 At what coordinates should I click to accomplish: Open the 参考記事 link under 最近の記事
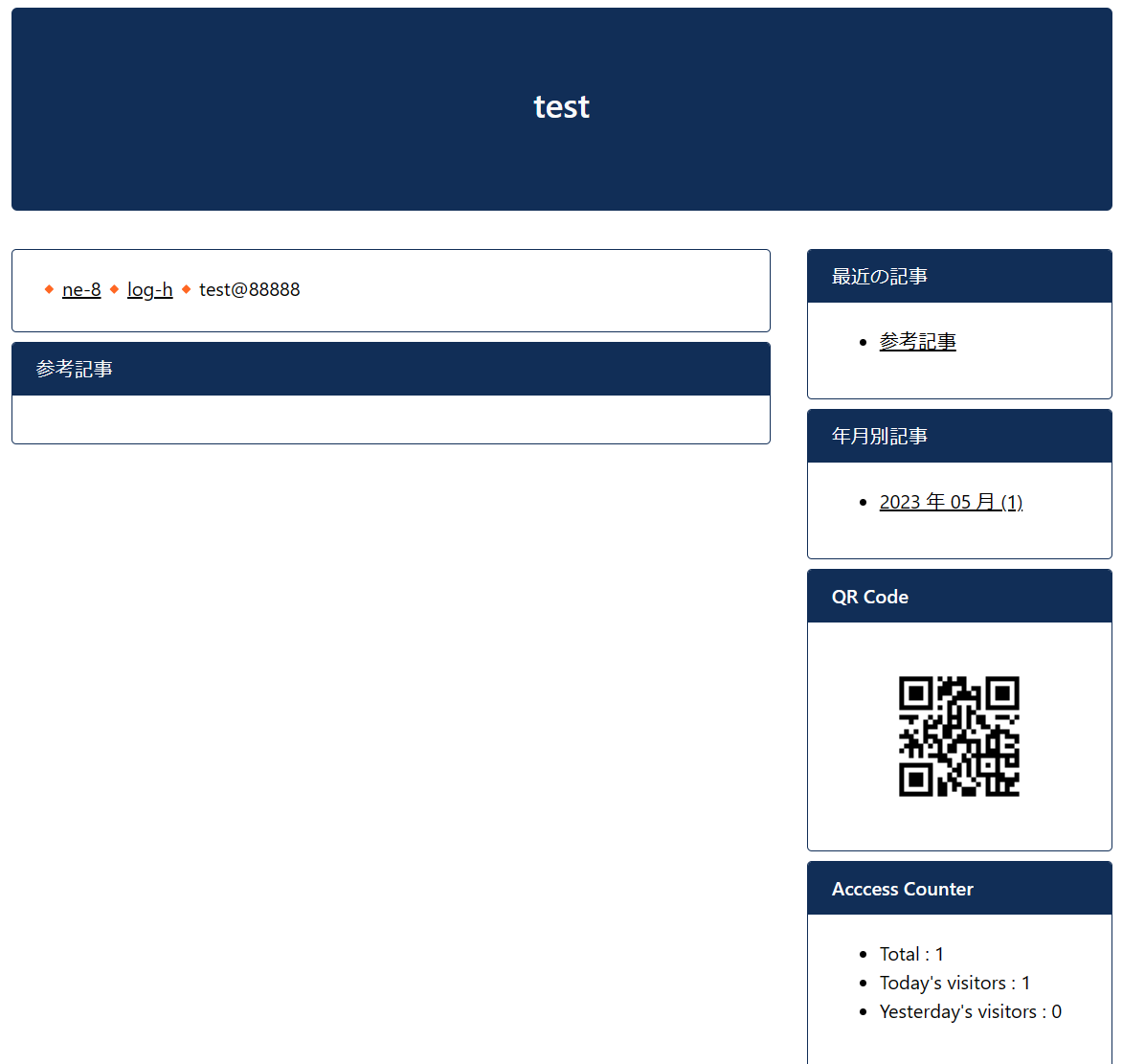(x=917, y=342)
